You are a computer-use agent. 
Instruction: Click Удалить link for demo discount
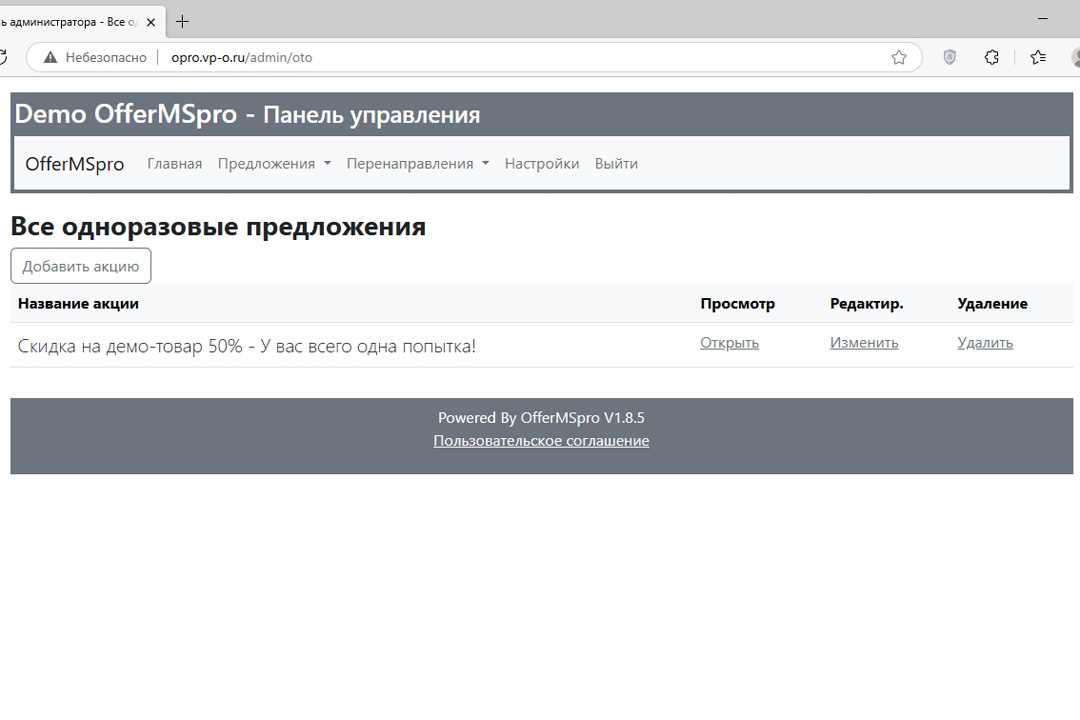[985, 342]
